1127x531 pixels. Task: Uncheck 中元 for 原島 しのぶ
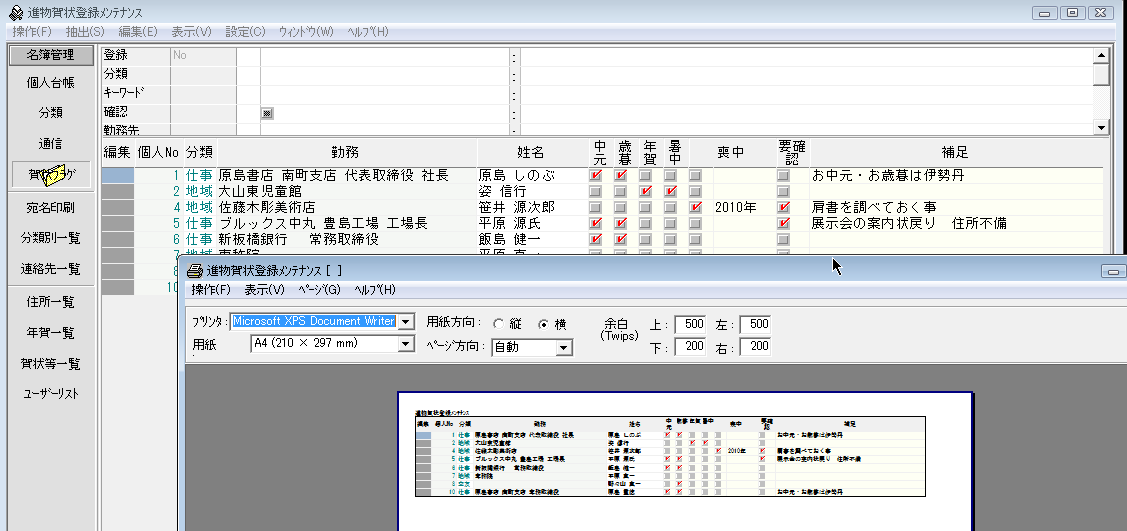point(595,175)
